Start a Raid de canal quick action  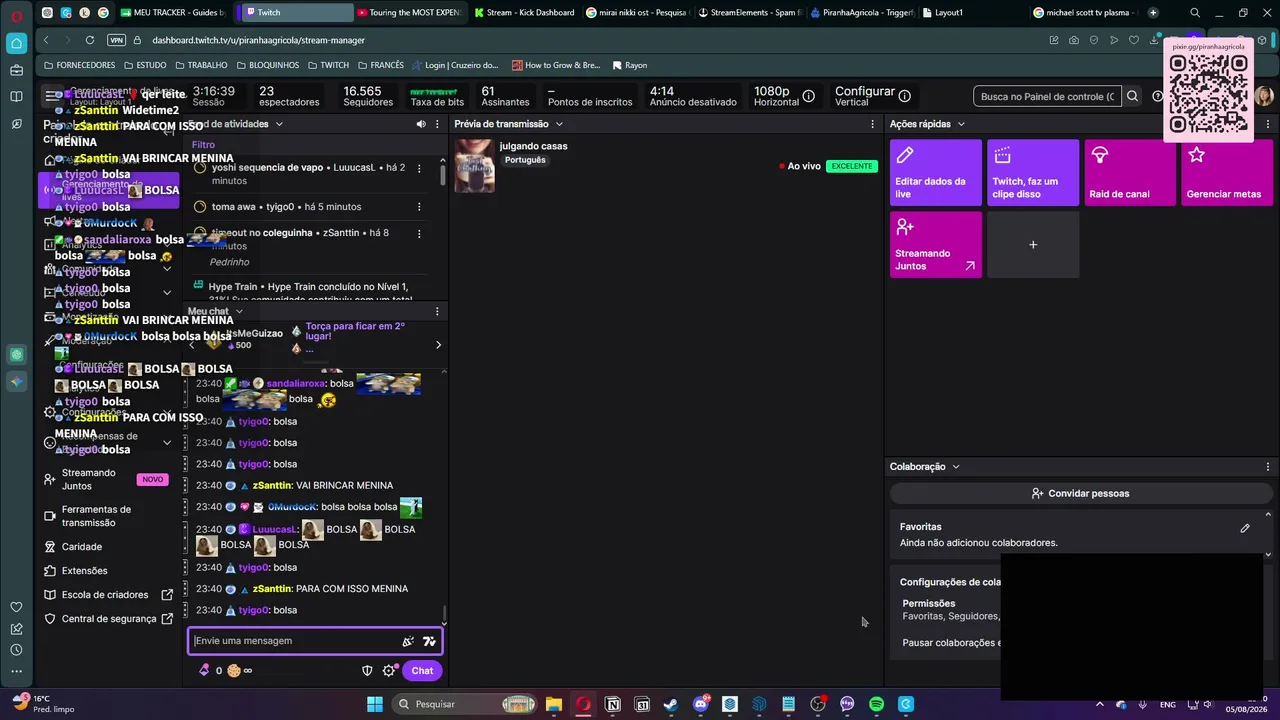coord(1130,173)
